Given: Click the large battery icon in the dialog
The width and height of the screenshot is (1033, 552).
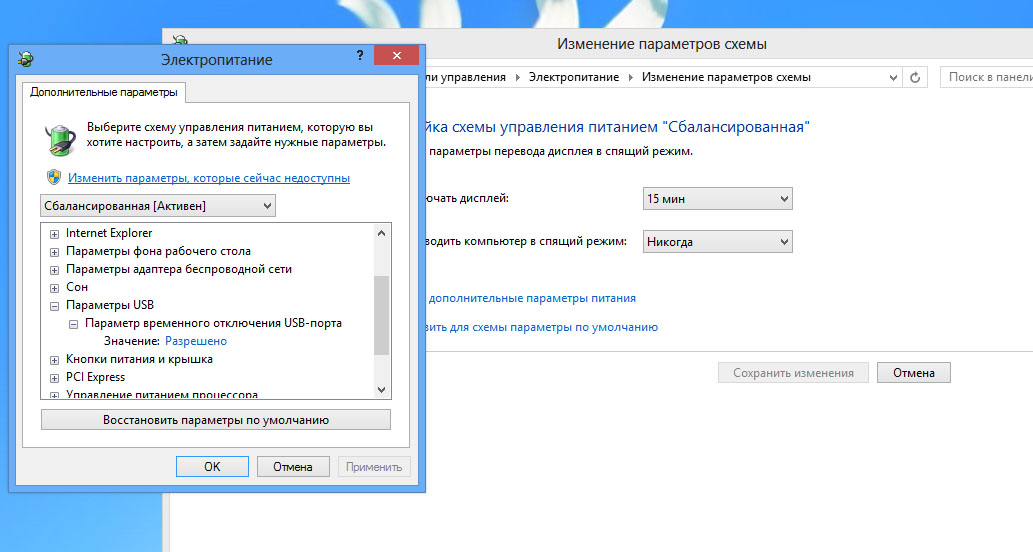Looking at the screenshot, I should (x=60, y=137).
